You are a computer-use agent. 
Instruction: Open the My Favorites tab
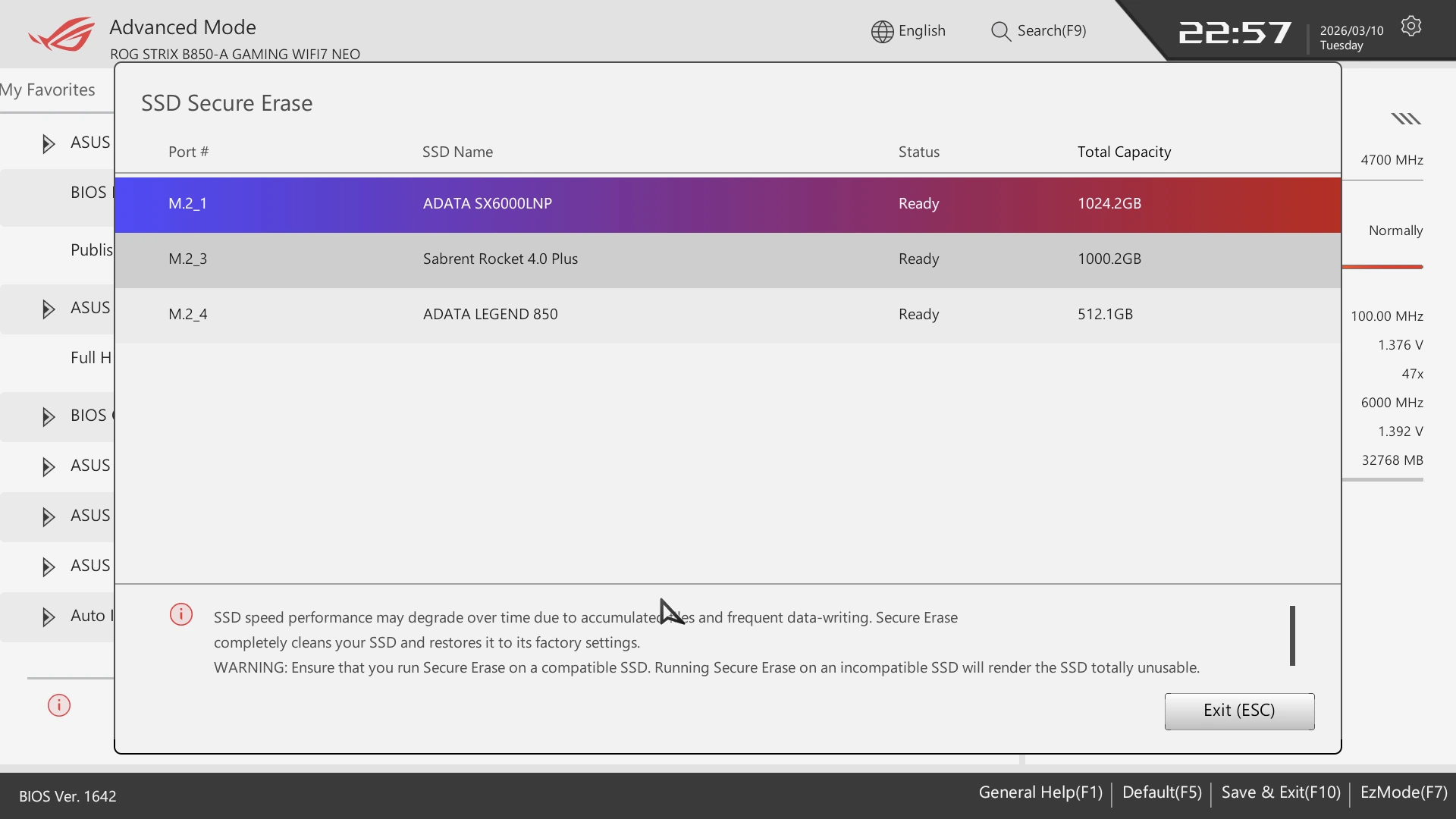click(x=49, y=90)
